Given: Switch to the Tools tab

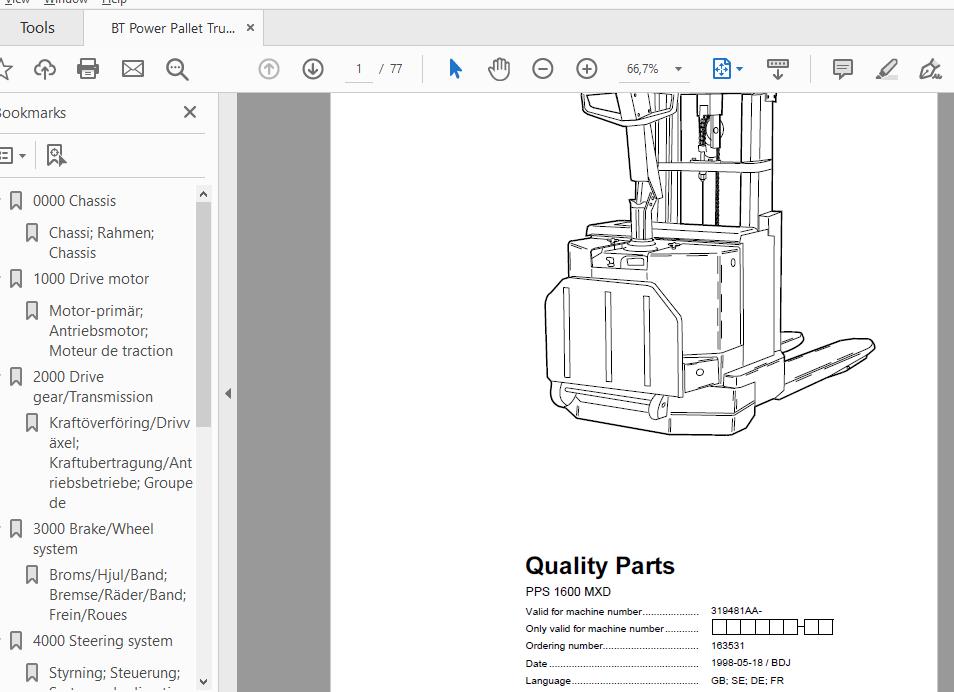Looking at the screenshot, I should [x=37, y=28].
